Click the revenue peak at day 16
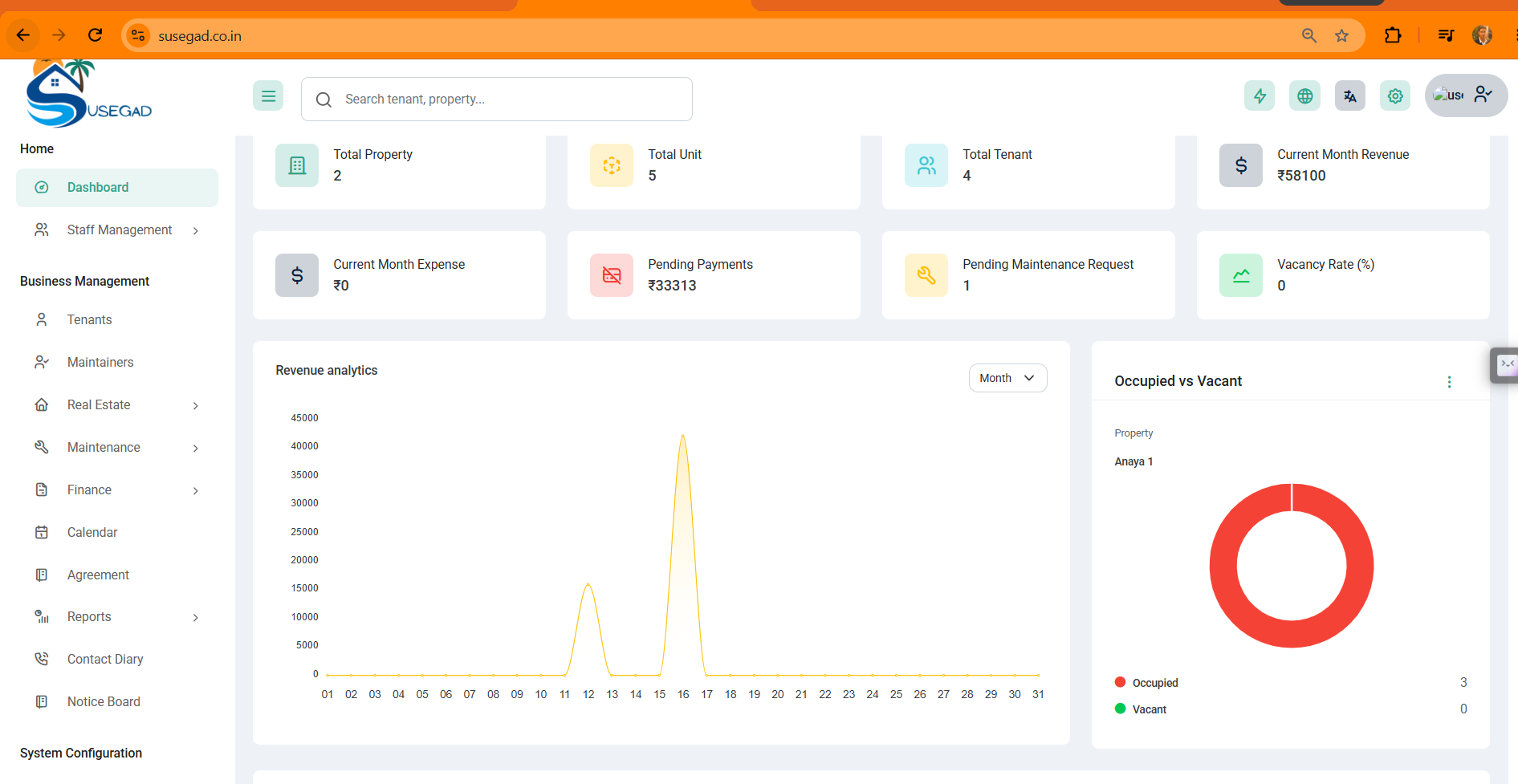Viewport: 1518px width, 784px height. click(x=682, y=437)
